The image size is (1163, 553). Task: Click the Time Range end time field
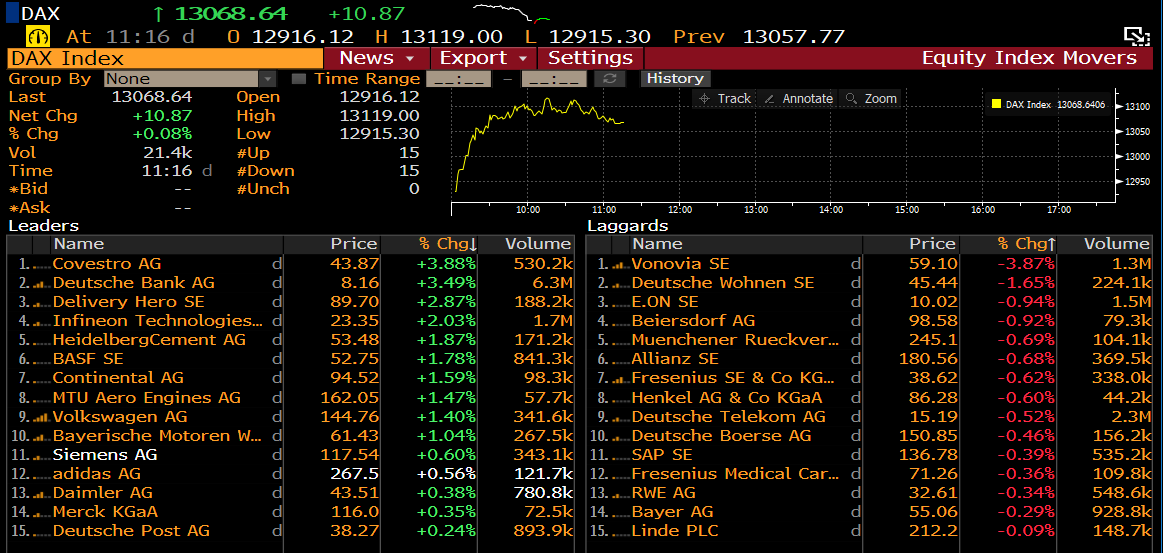(x=553, y=79)
